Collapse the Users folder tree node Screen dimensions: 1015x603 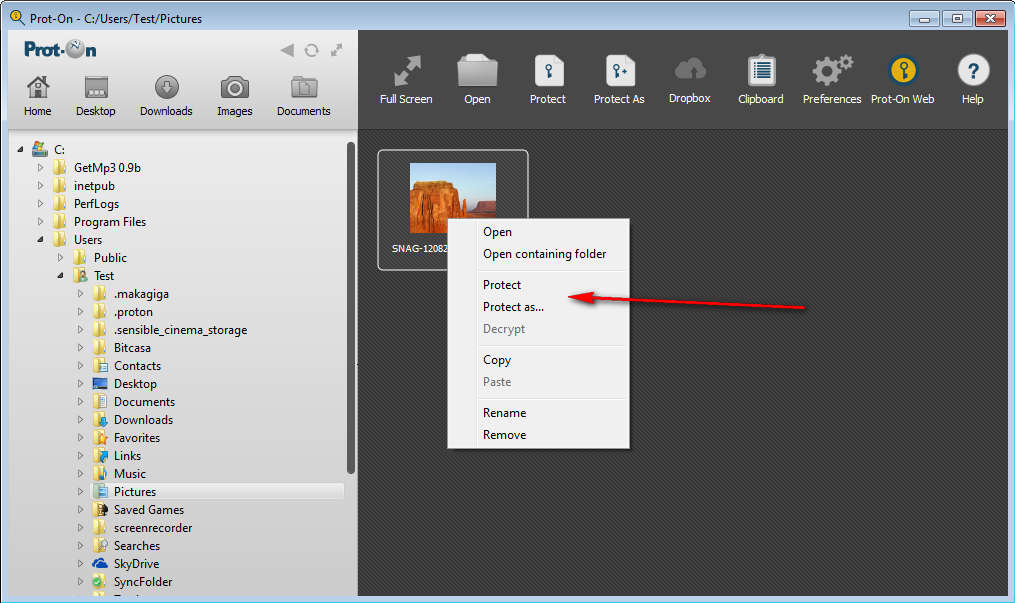(x=41, y=240)
